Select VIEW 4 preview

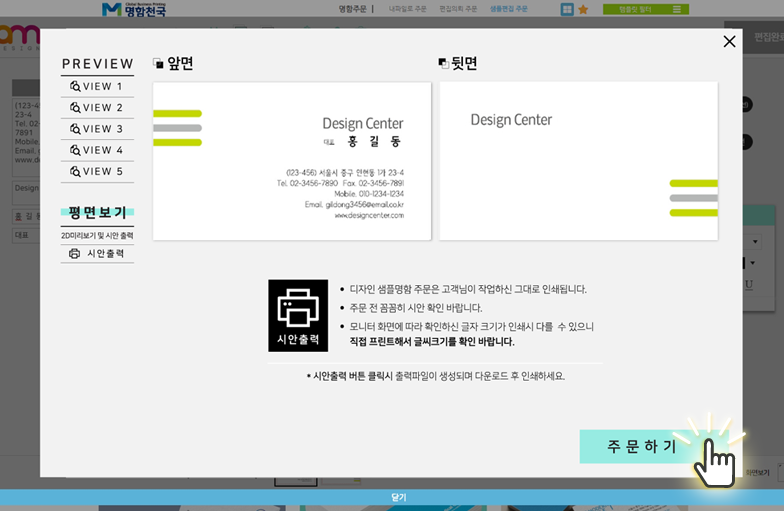point(97,150)
